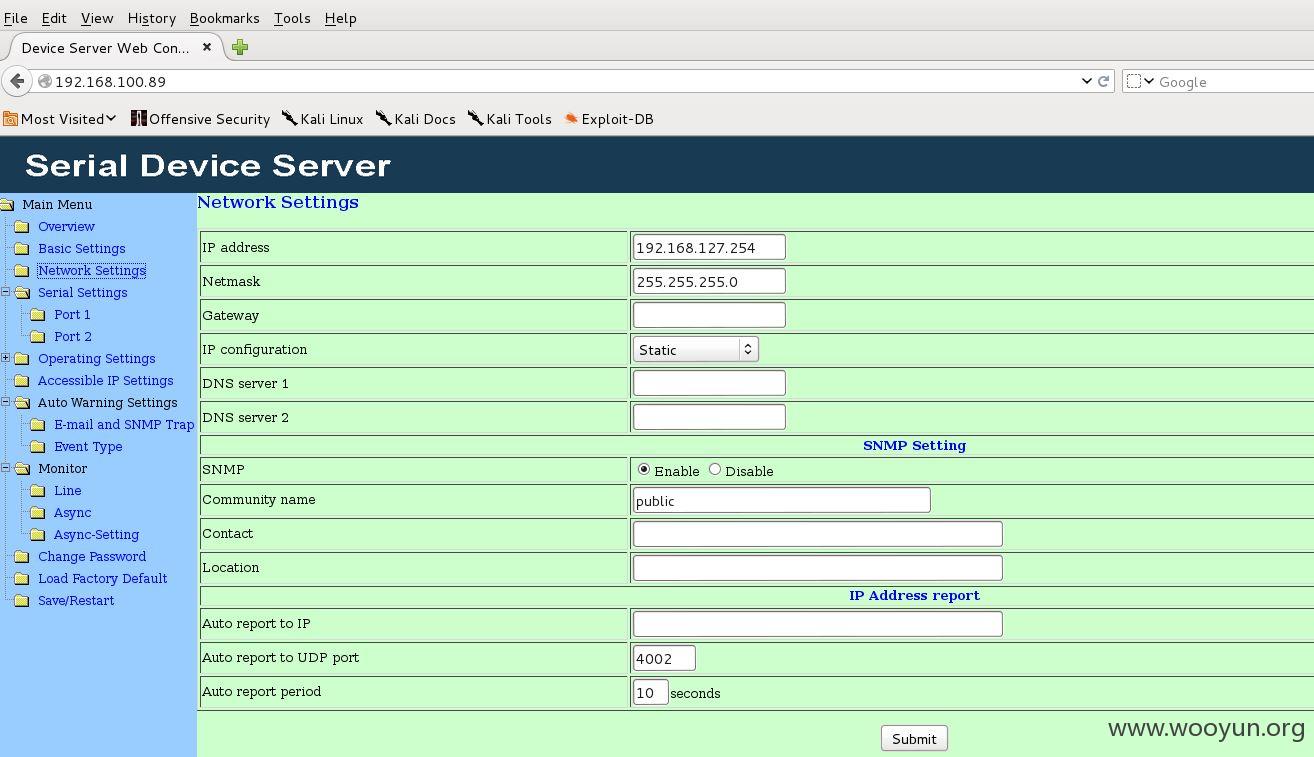
Task: Click the browser back arrow button
Action: [x=17, y=81]
